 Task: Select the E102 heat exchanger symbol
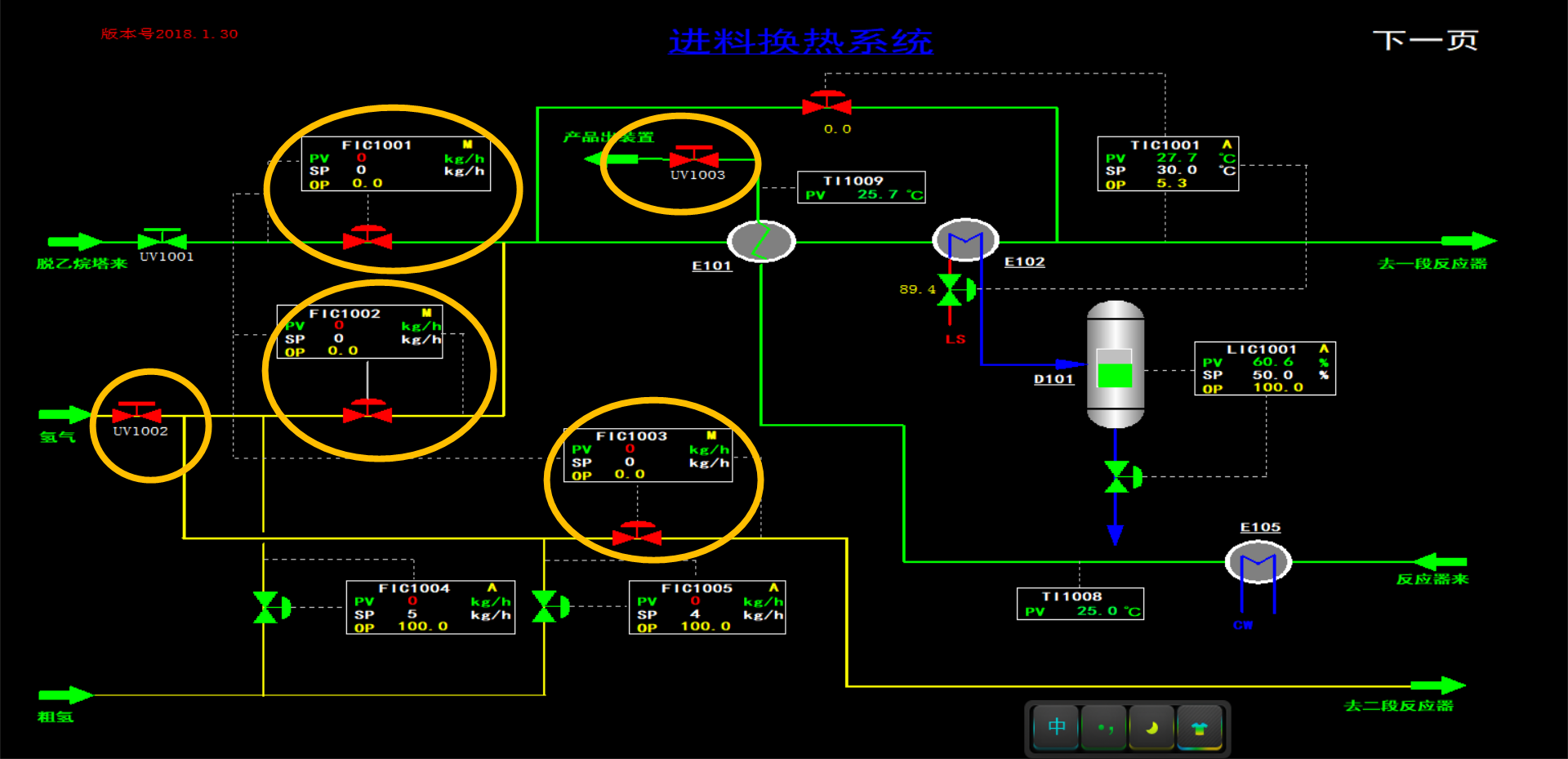pos(965,239)
